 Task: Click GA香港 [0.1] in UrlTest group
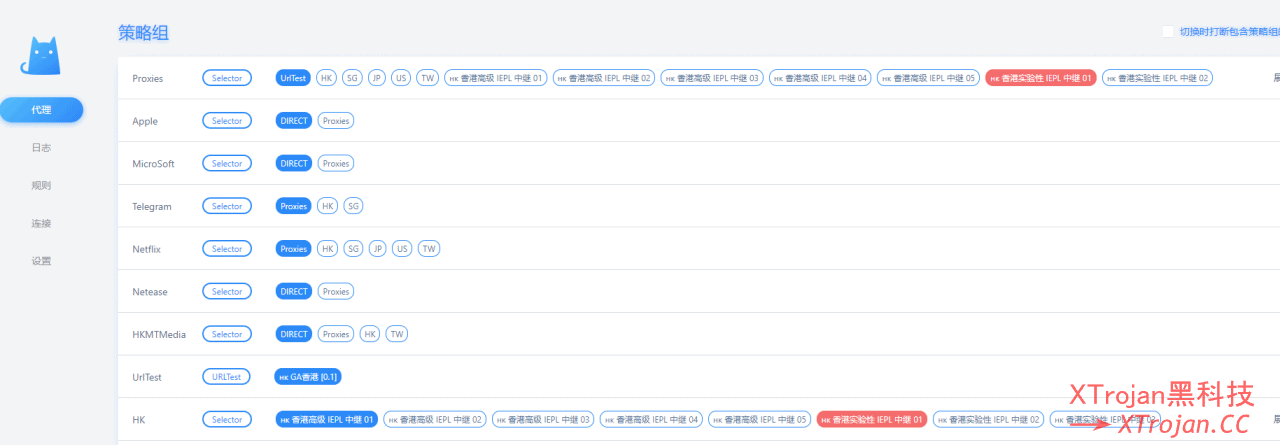[308, 377]
